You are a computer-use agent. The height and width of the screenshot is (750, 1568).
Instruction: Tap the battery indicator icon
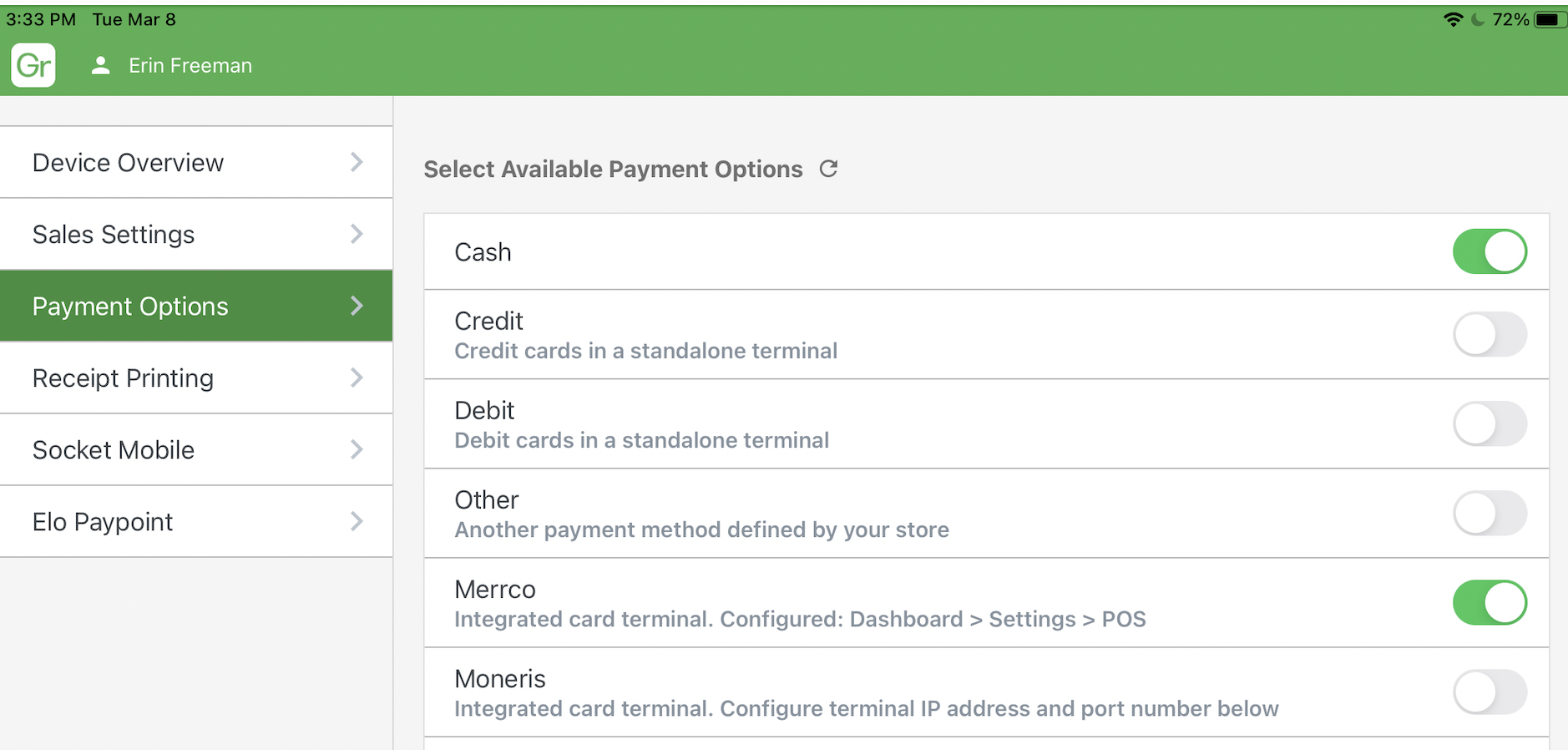coord(1548,19)
